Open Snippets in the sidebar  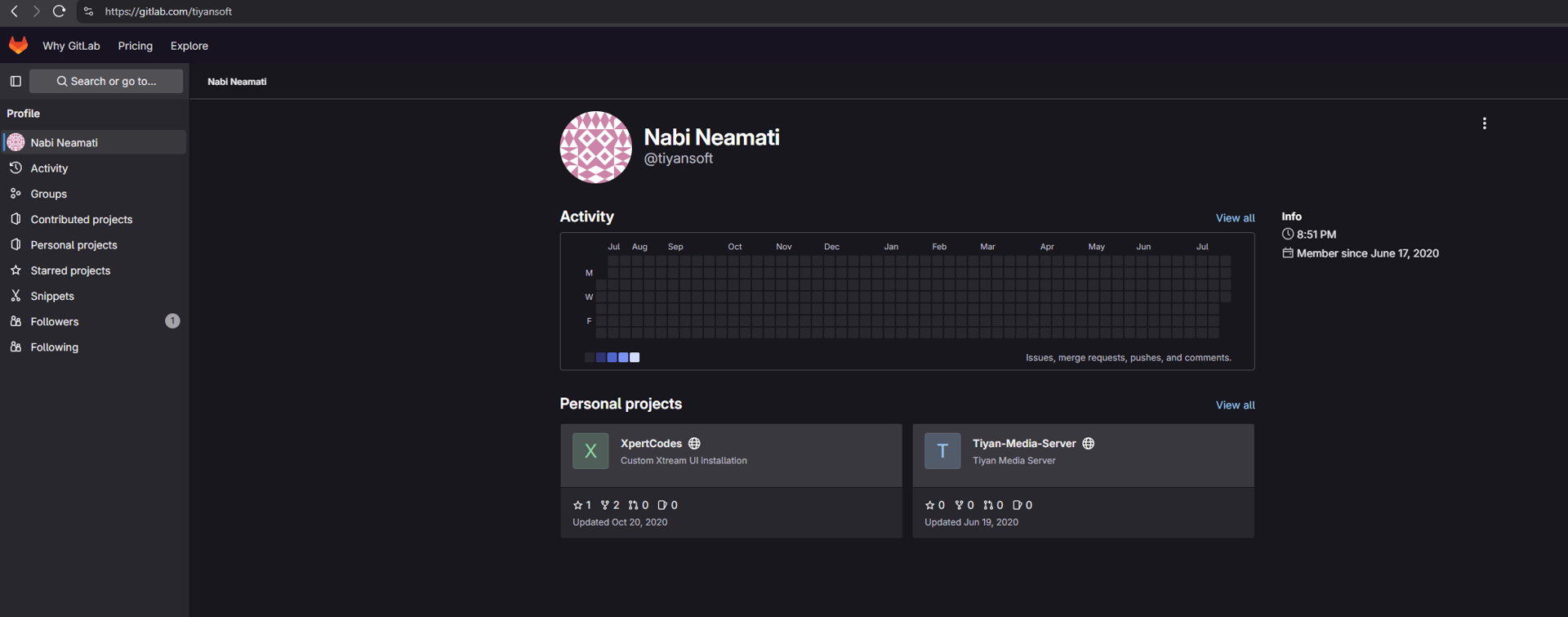tap(95, 296)
